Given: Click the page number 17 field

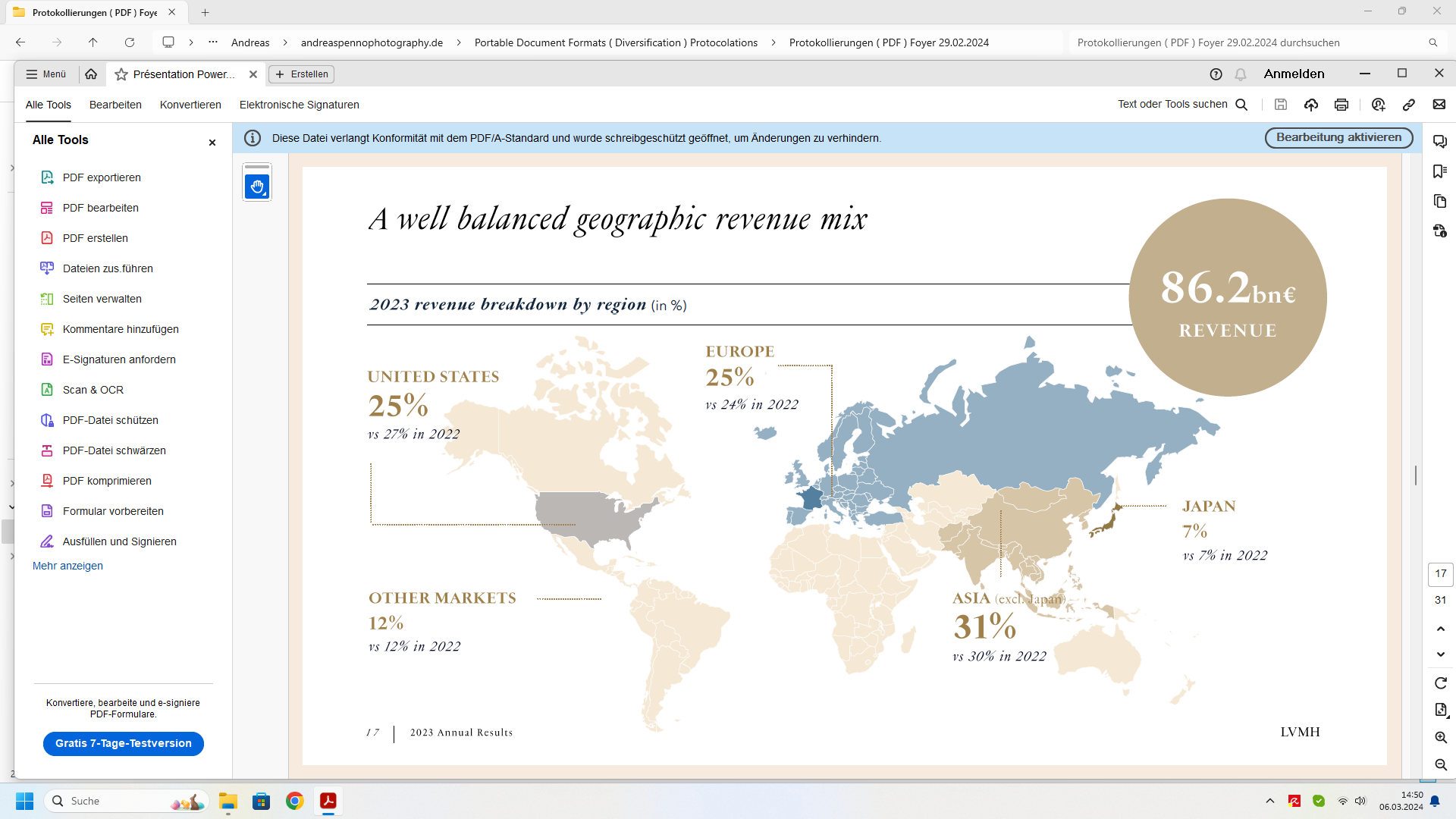Looking at the screenshot, I should point(1441,574).
